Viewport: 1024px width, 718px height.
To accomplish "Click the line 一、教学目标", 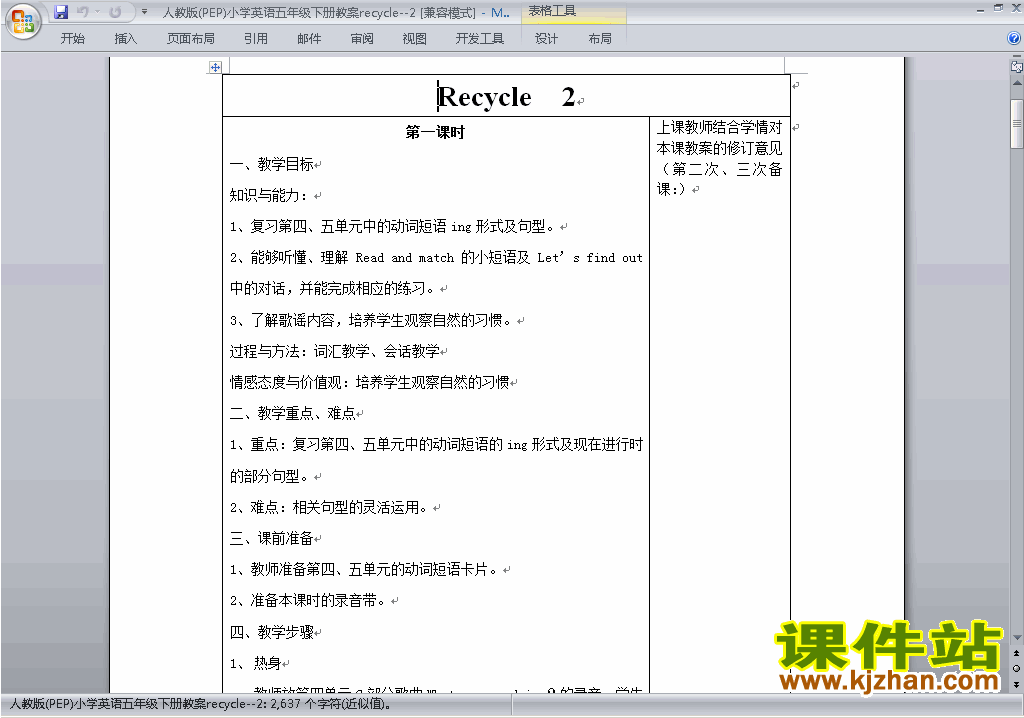I will pyautogui.click(x=272, y=164).
